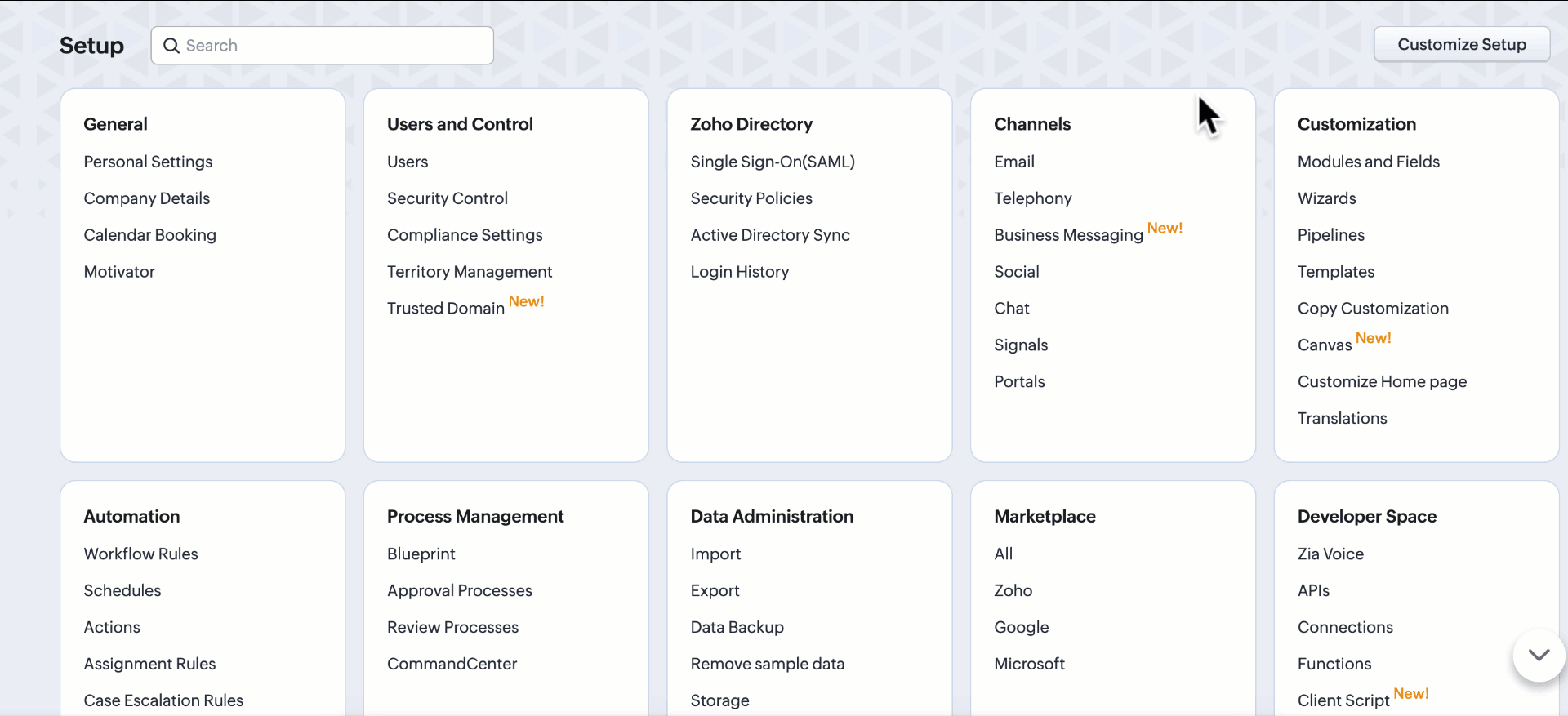This screenshot has height=716, width=1568.
Task: Open Single Sign-On(SAML) settings
Action: click(x=772, y=162)
